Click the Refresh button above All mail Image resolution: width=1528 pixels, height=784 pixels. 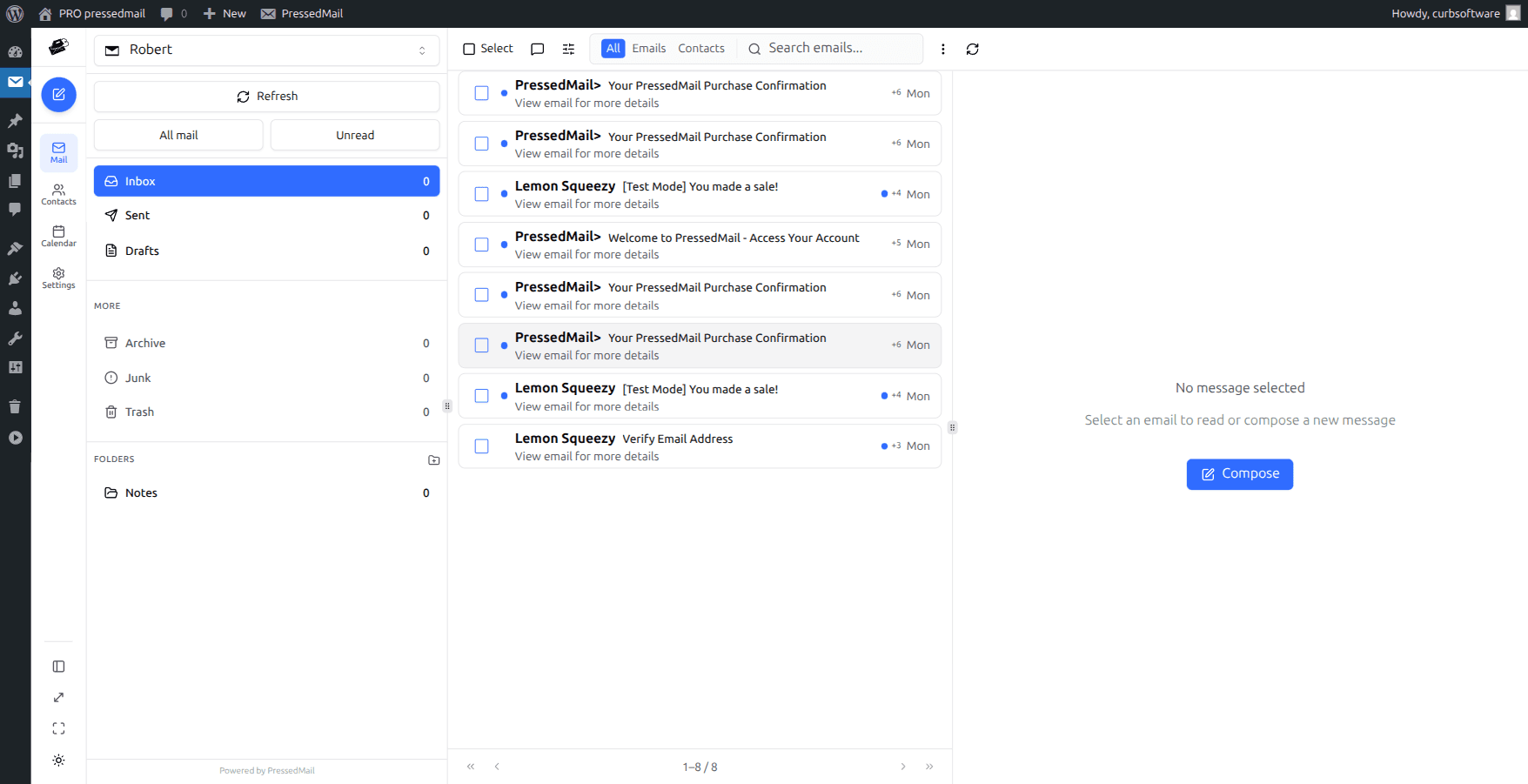[266, 96]
